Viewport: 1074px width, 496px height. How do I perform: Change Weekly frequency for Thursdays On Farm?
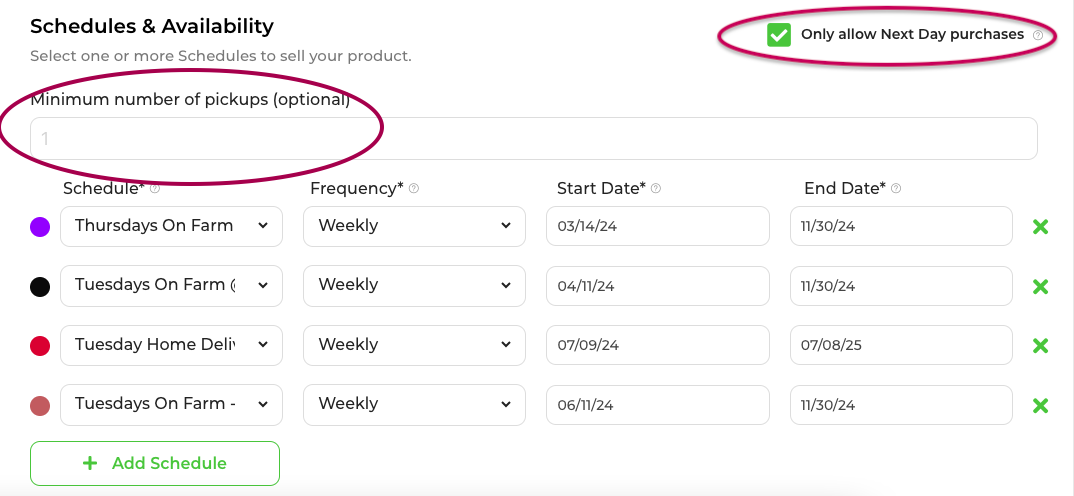(414, 226)
